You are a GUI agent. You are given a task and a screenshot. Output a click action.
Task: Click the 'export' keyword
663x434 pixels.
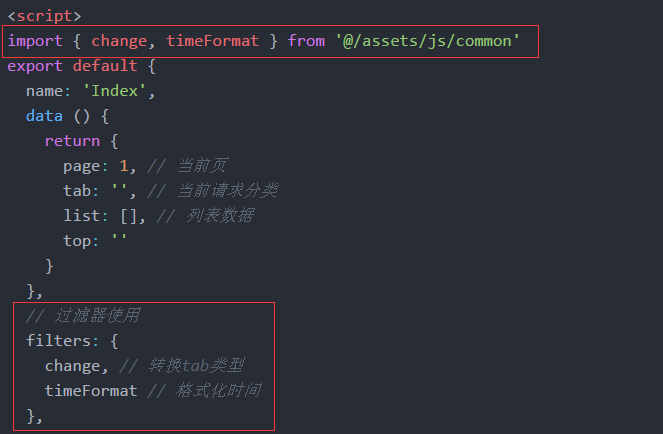tap(35, 66)
